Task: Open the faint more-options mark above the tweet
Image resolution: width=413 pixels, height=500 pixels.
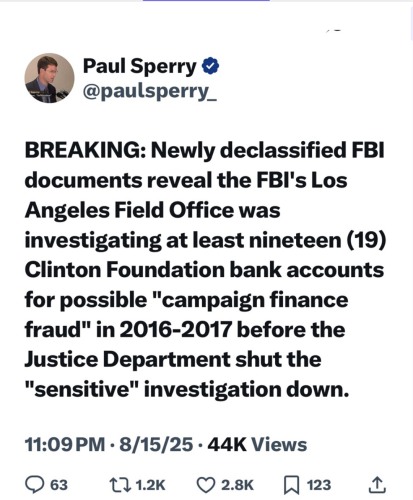Action: coord(334,31)
